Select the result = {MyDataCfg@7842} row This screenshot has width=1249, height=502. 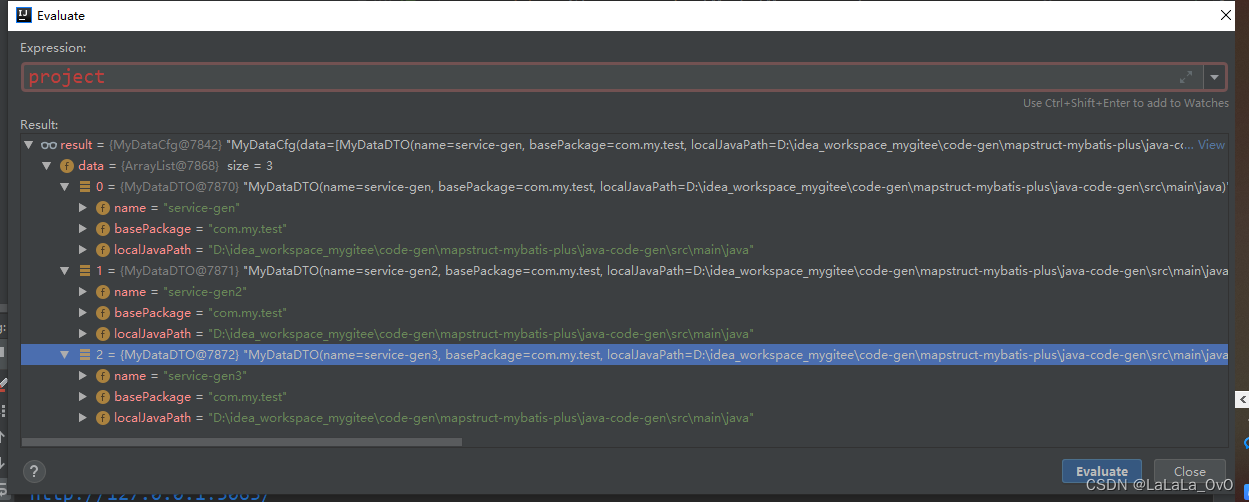coord(624,145)
